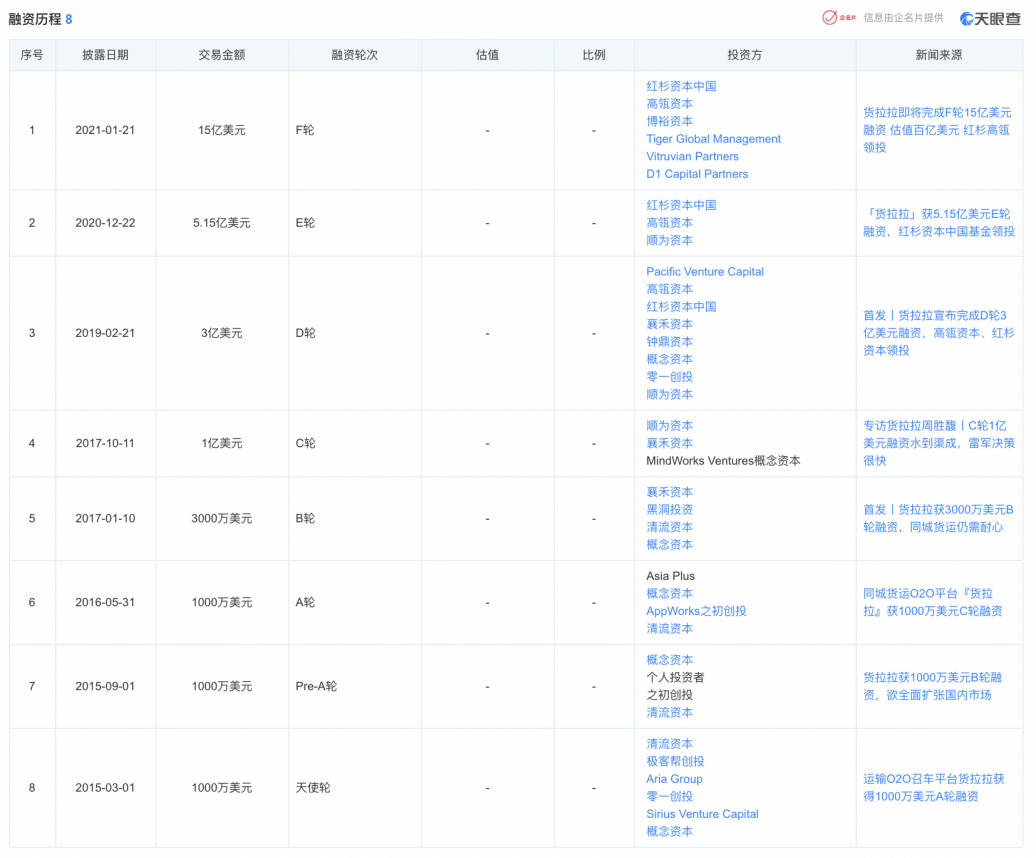The image size is (1036, 858).
Task: Select the date cell 2021-01-21
Action: pyautogui.click(x=105, y=130)
